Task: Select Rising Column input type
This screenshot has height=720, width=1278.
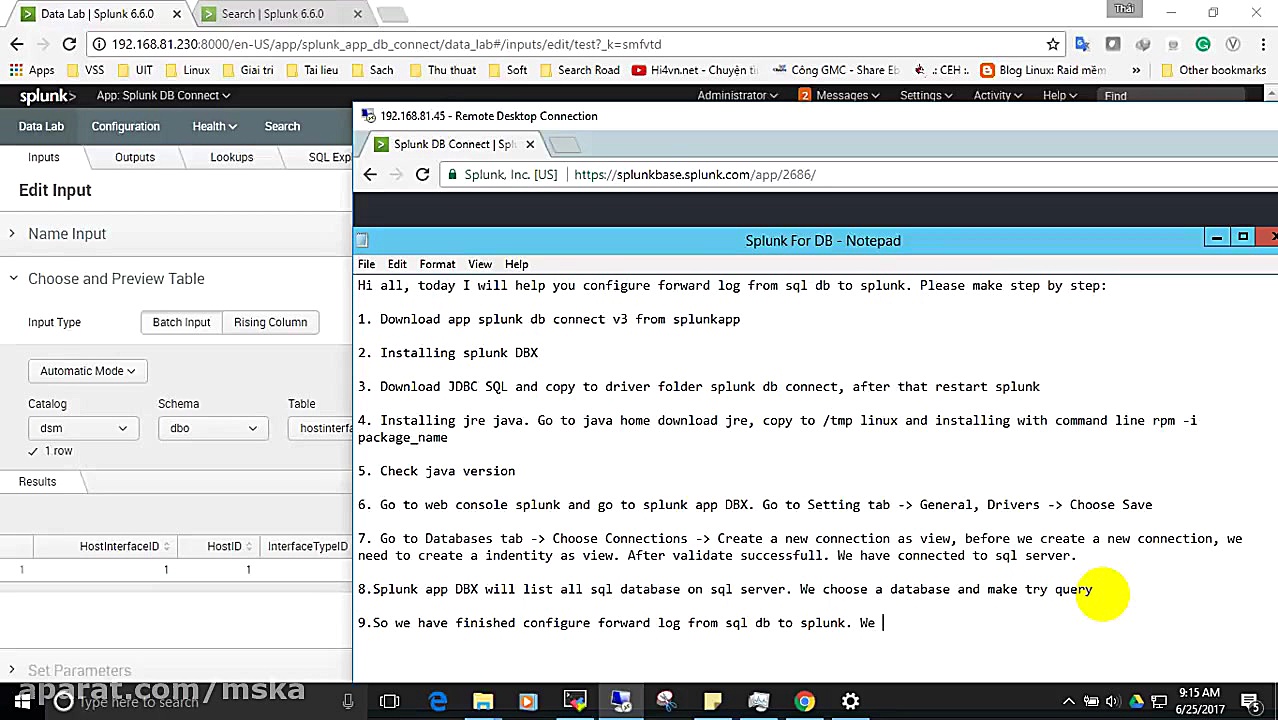Action: pos(270,322)
